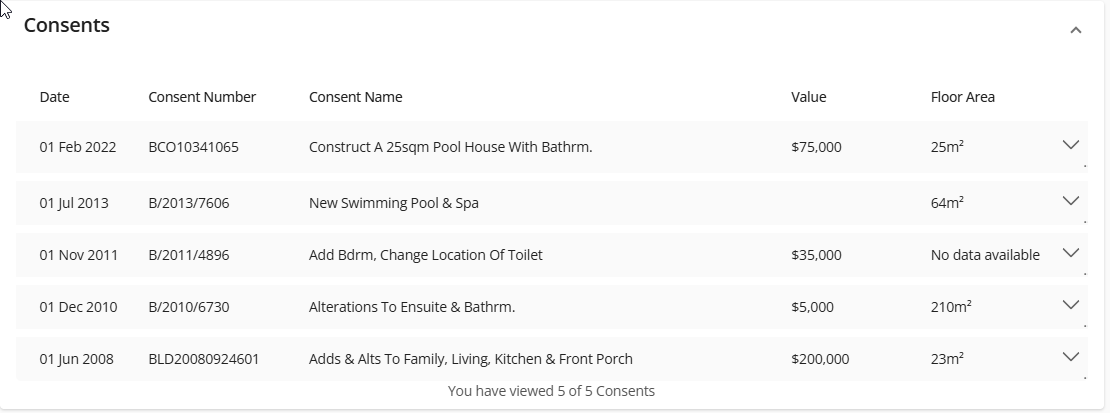This screenshot has height=413, width=1110.
Task: Open the New Swimming Pool & Spa consent
Action: (394, 203)
